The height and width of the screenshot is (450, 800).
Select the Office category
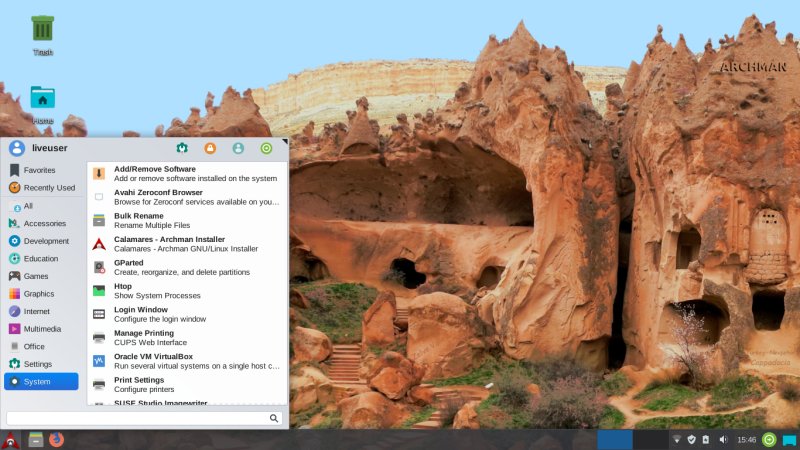(x=41, y=346)
